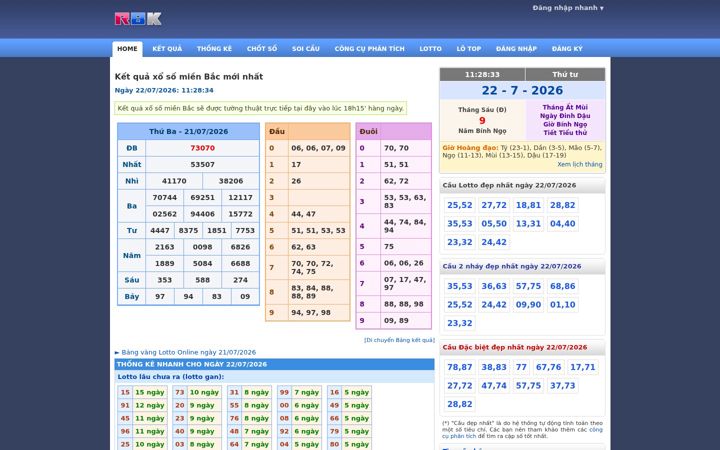Click the Đầu column header
The width and height of the screenshot is (720, 450).
[277, 131]
